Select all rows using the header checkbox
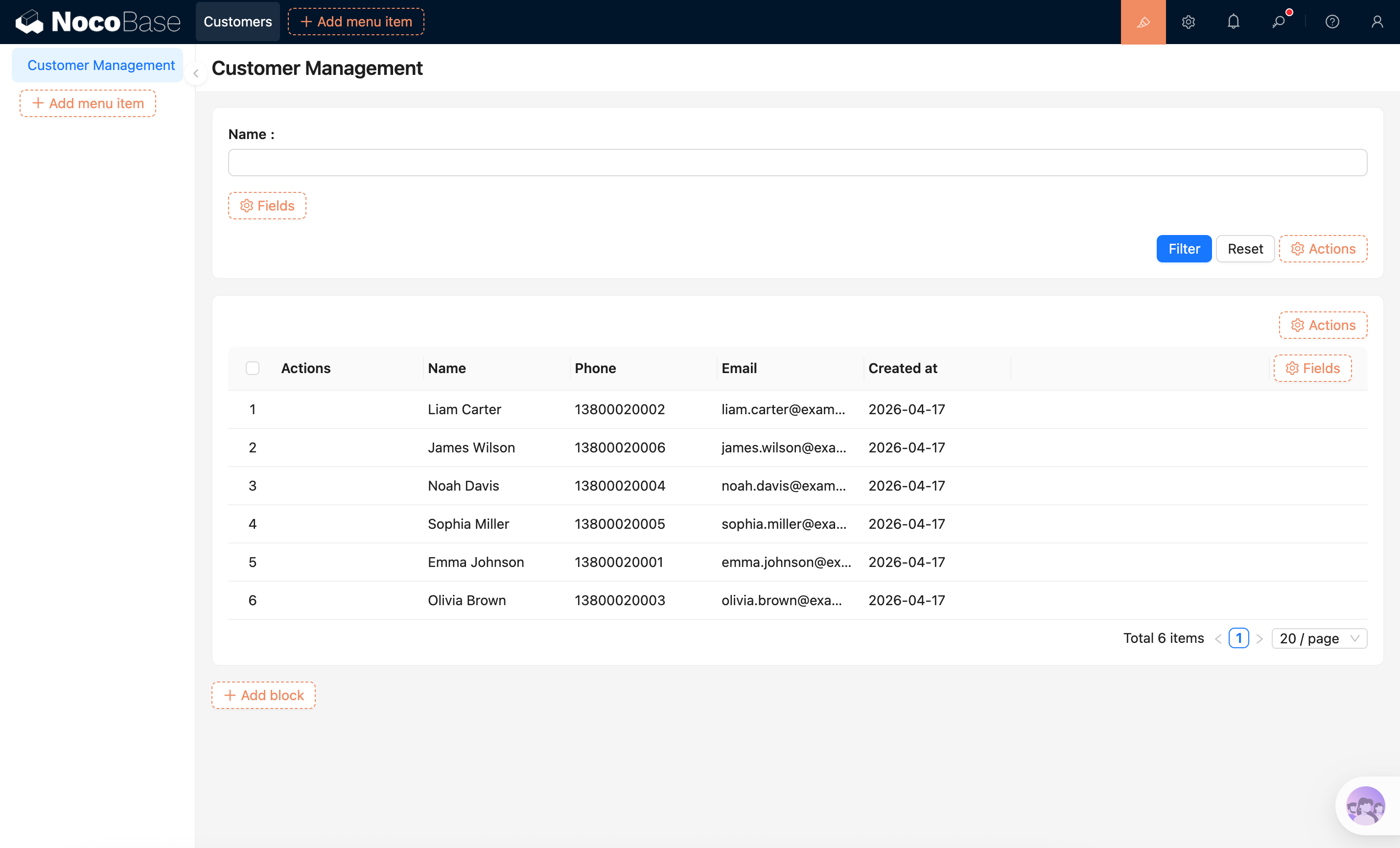 [x=252, y=368]
